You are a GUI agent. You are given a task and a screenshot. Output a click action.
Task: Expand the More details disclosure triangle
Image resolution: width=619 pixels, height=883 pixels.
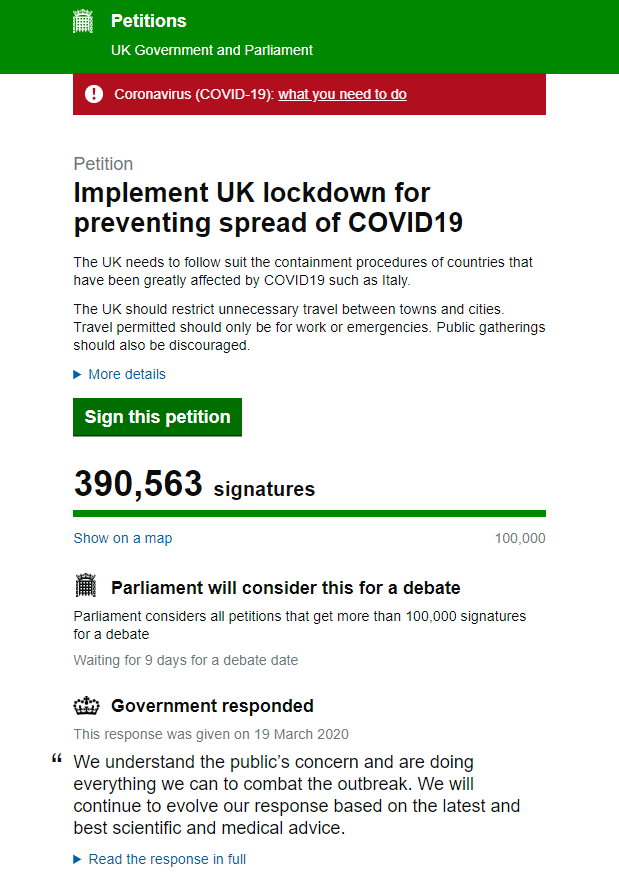(79, 374)
